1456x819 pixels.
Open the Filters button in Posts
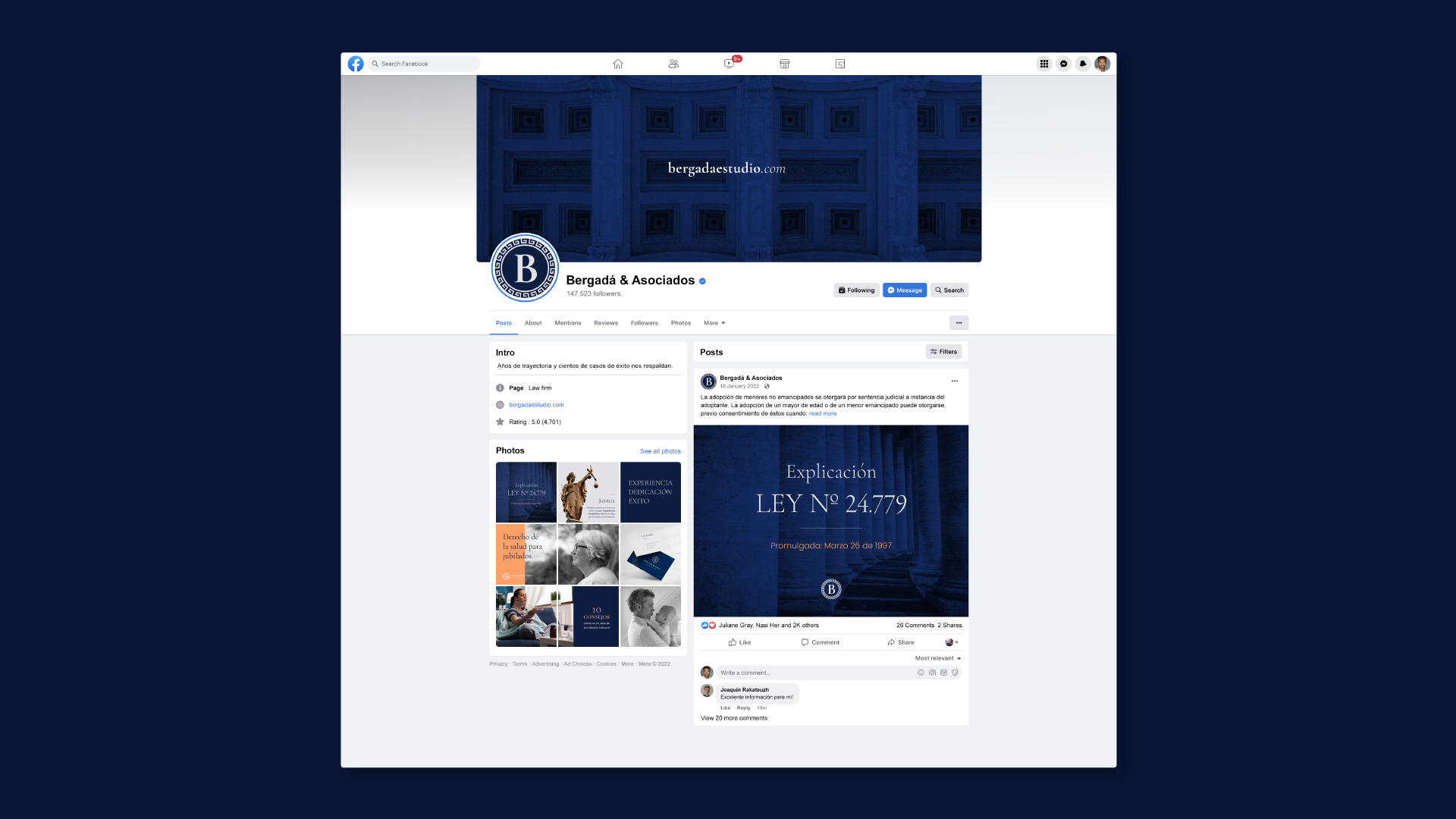pos(943,352)
